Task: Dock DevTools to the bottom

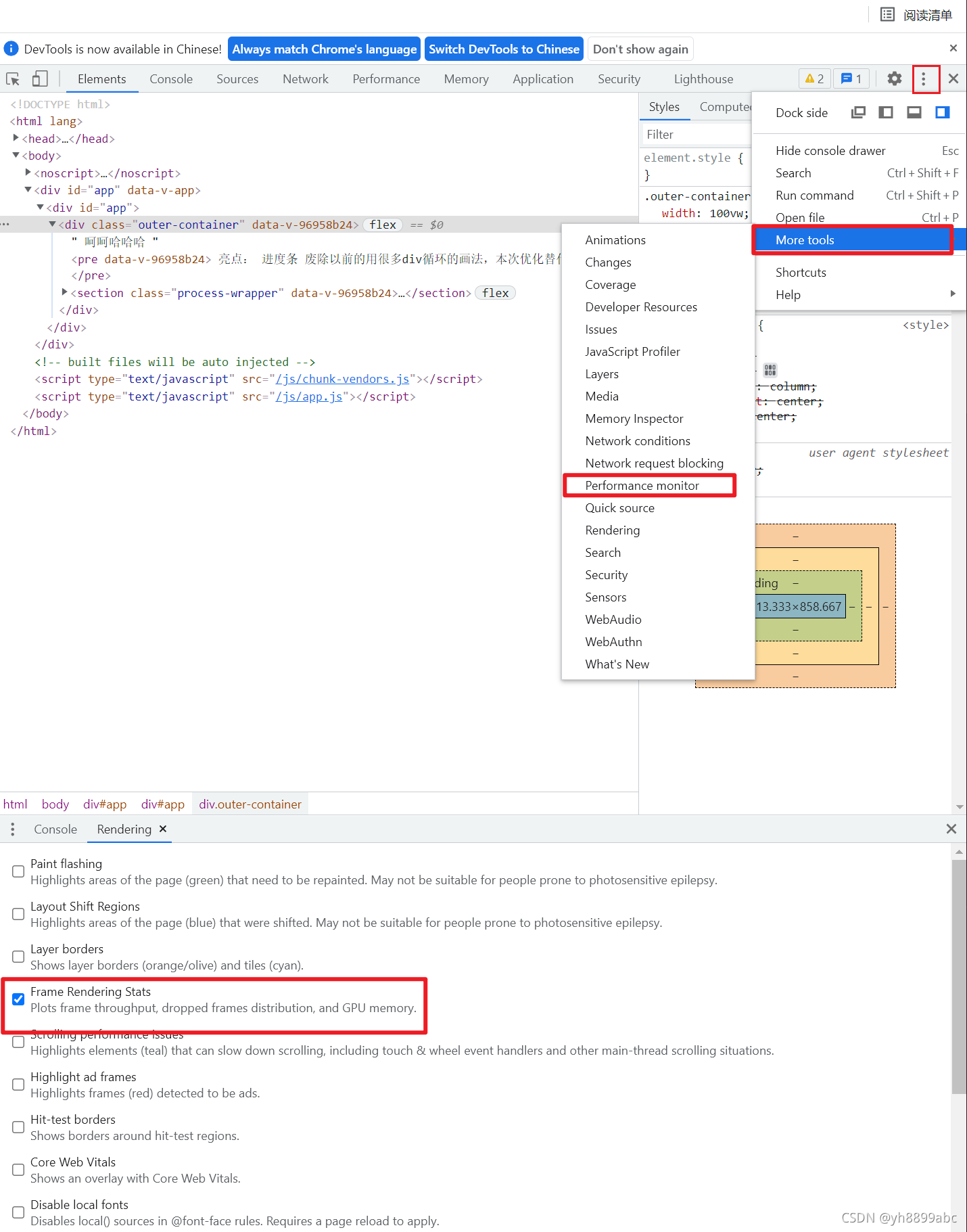Action: [x=914, y=113]
